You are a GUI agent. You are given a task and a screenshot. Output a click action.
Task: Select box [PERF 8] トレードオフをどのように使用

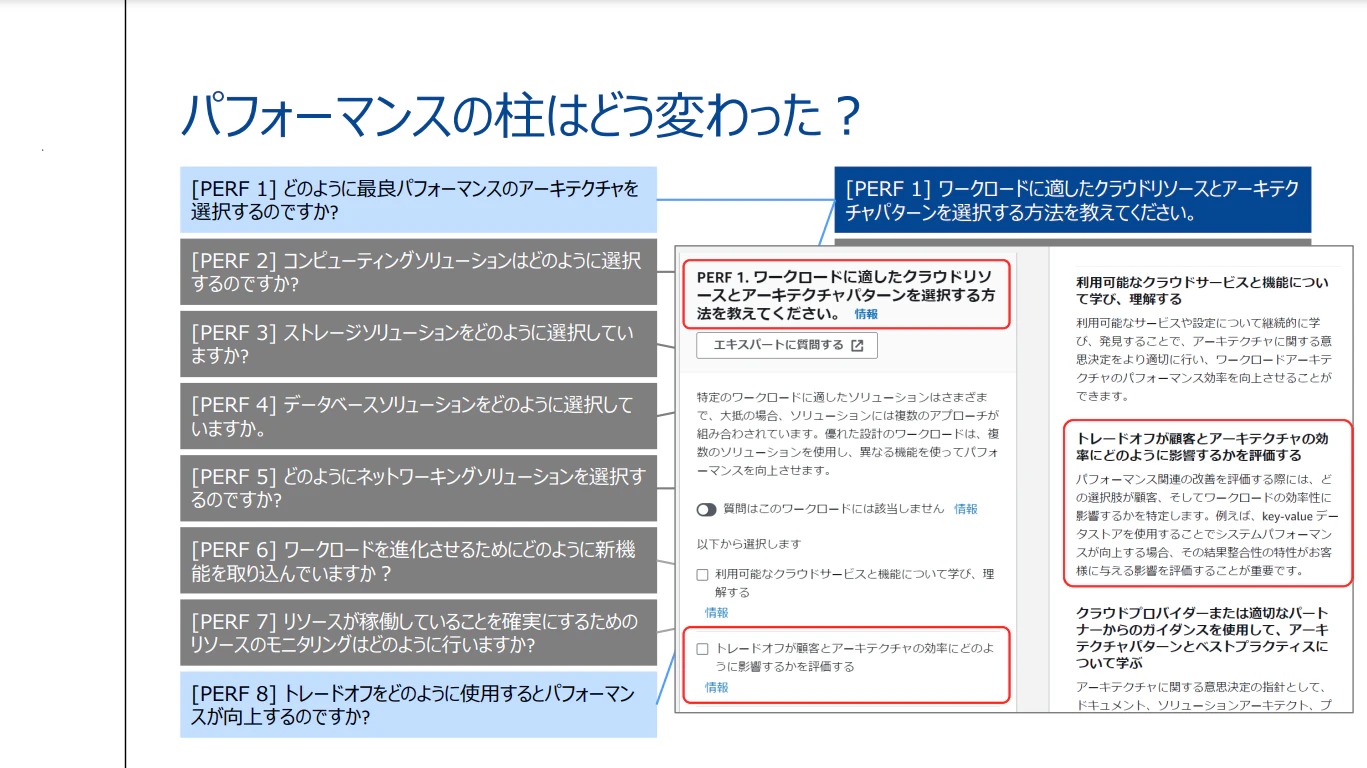coord(418,705)
